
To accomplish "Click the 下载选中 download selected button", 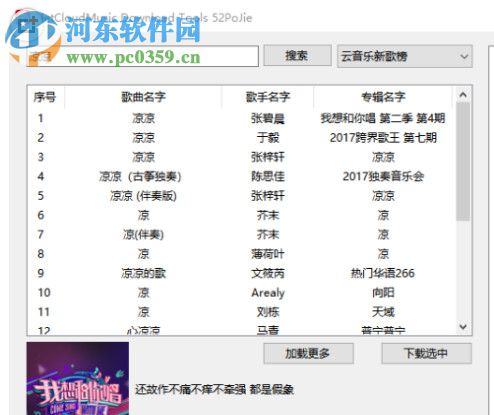I will pos(426,353).
